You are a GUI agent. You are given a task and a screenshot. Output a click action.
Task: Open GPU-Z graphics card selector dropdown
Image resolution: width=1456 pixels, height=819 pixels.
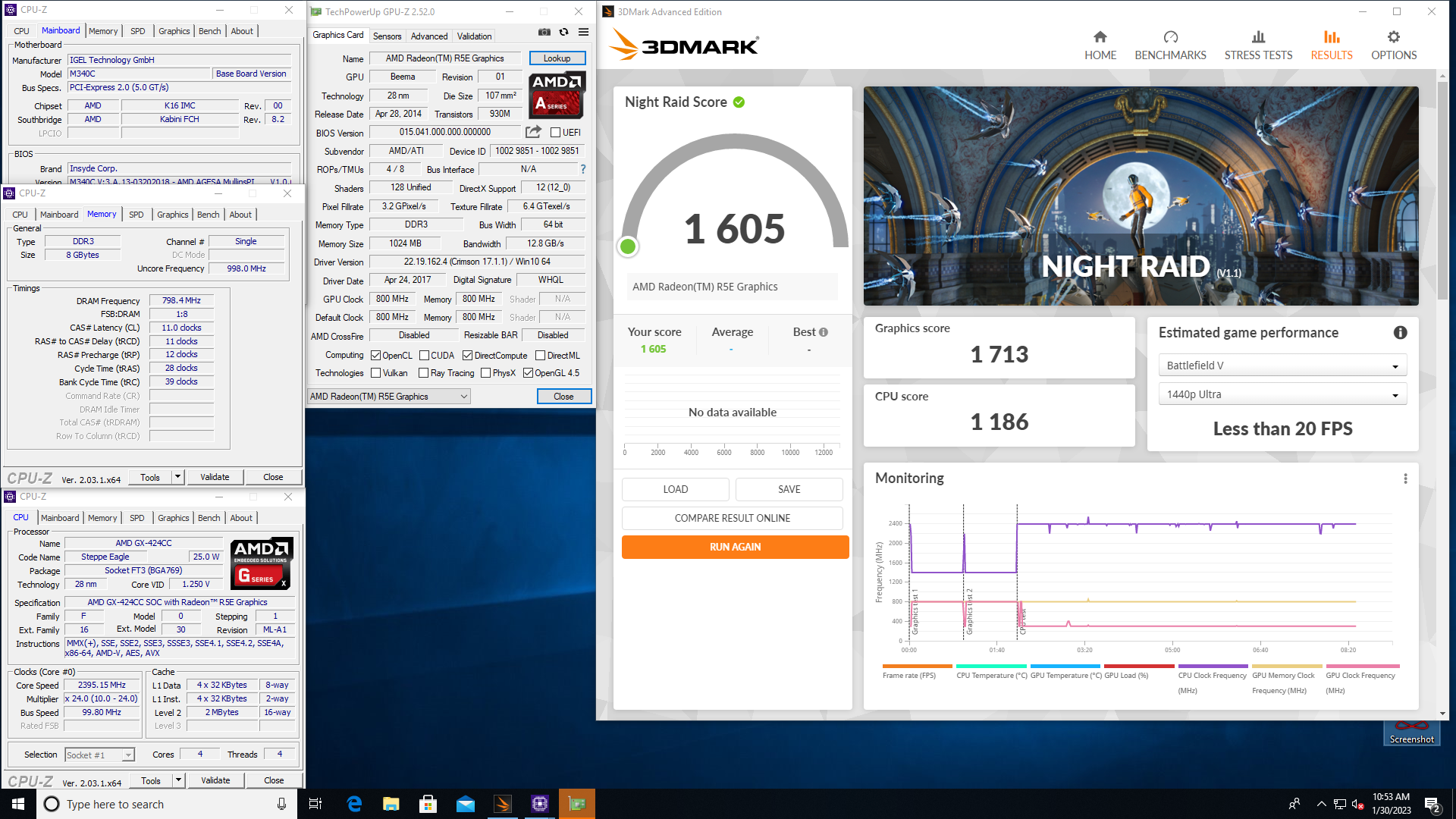(389, 397)
